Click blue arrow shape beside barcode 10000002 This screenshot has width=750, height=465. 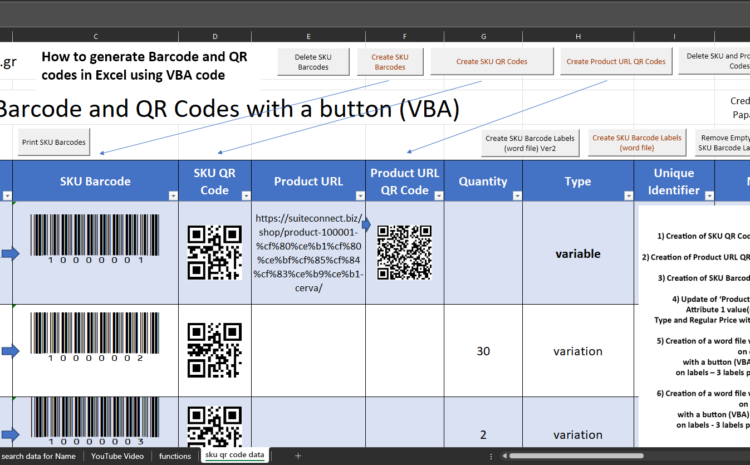click(11, 351)
